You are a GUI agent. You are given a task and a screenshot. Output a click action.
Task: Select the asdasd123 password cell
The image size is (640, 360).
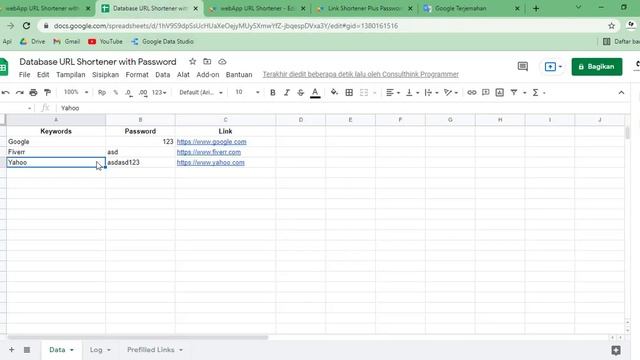[x=140, y=162]
